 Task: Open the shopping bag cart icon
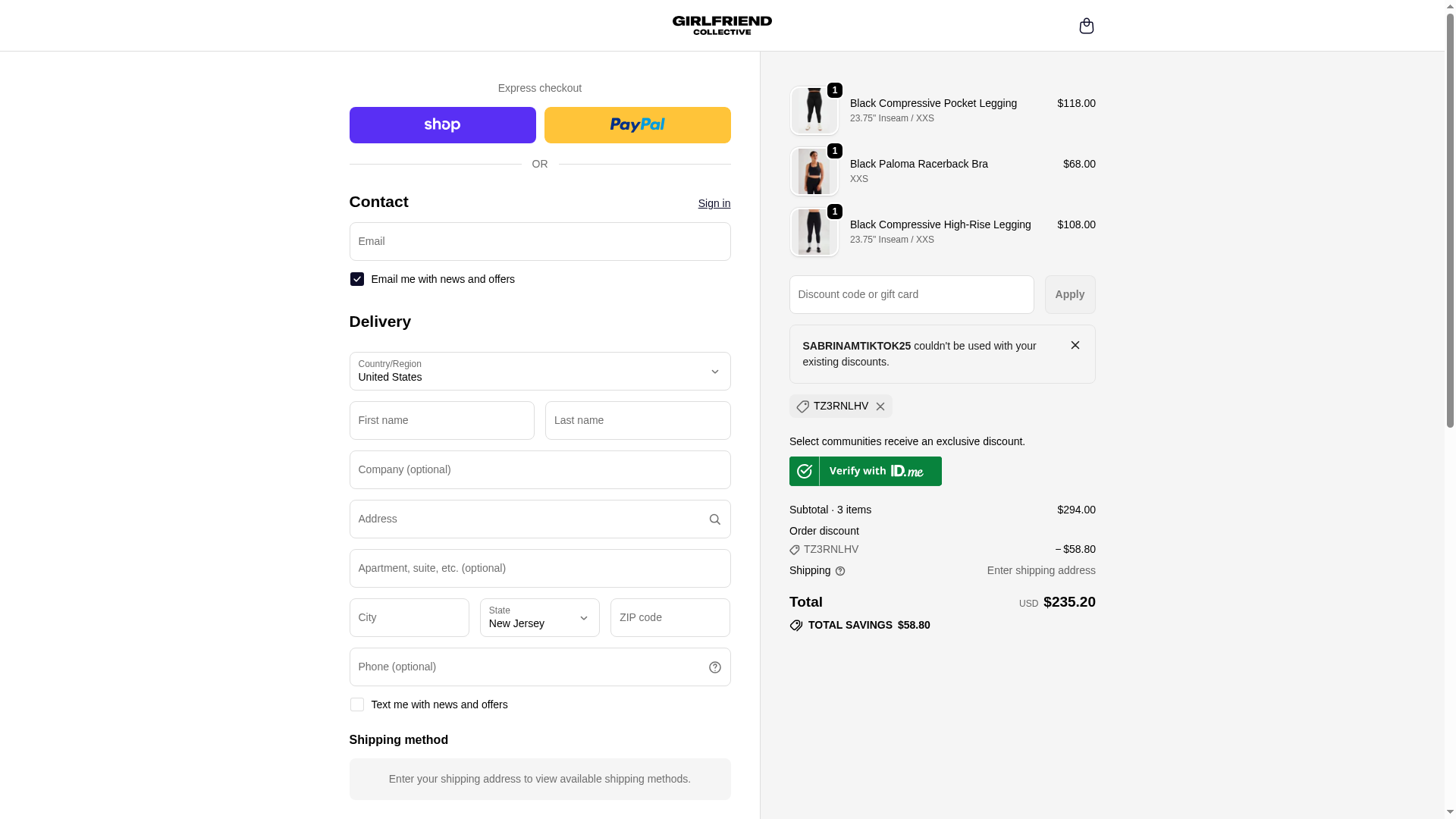coord(1086,26)
